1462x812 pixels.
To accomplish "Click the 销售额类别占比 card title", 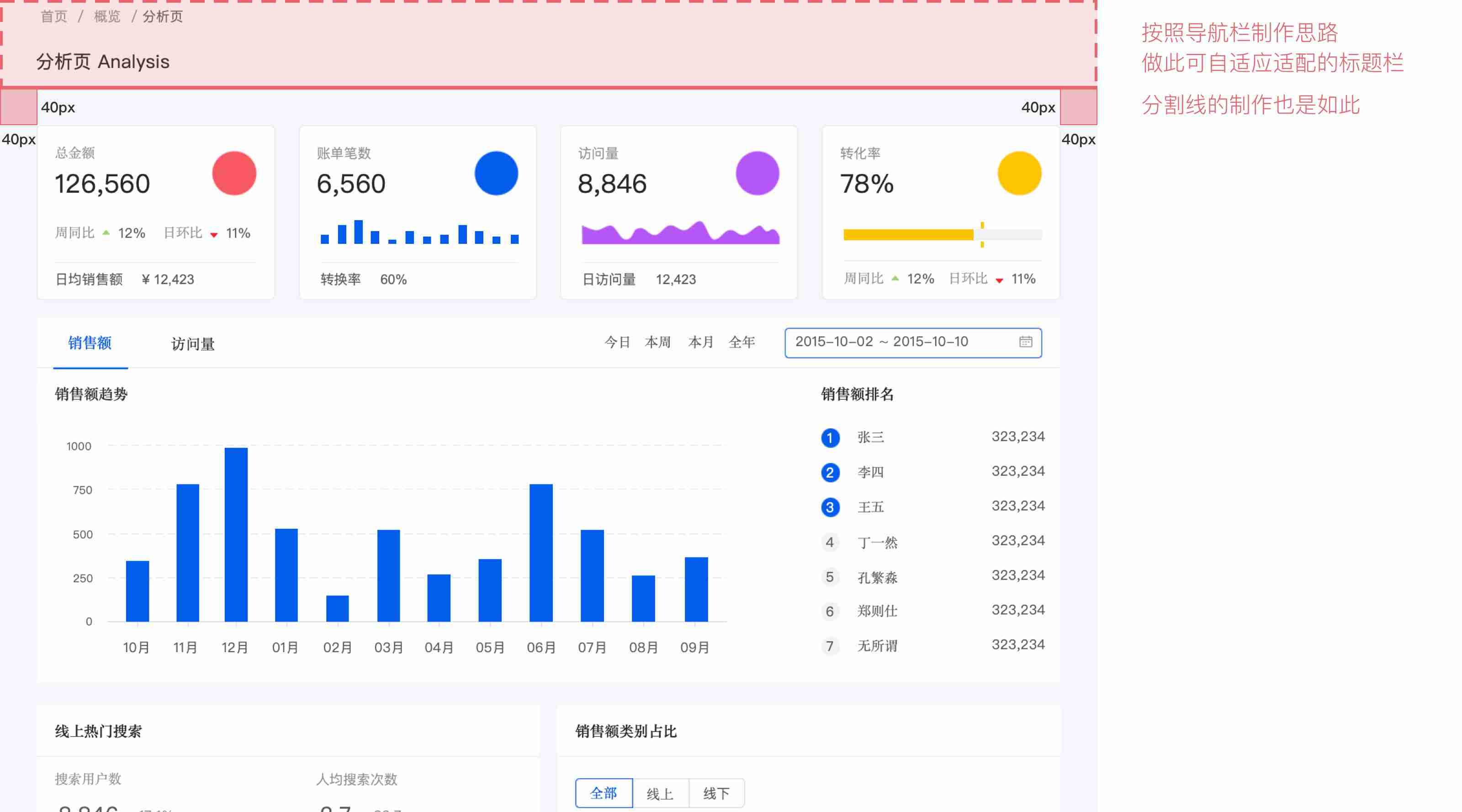I will click(x=626, y=731).
